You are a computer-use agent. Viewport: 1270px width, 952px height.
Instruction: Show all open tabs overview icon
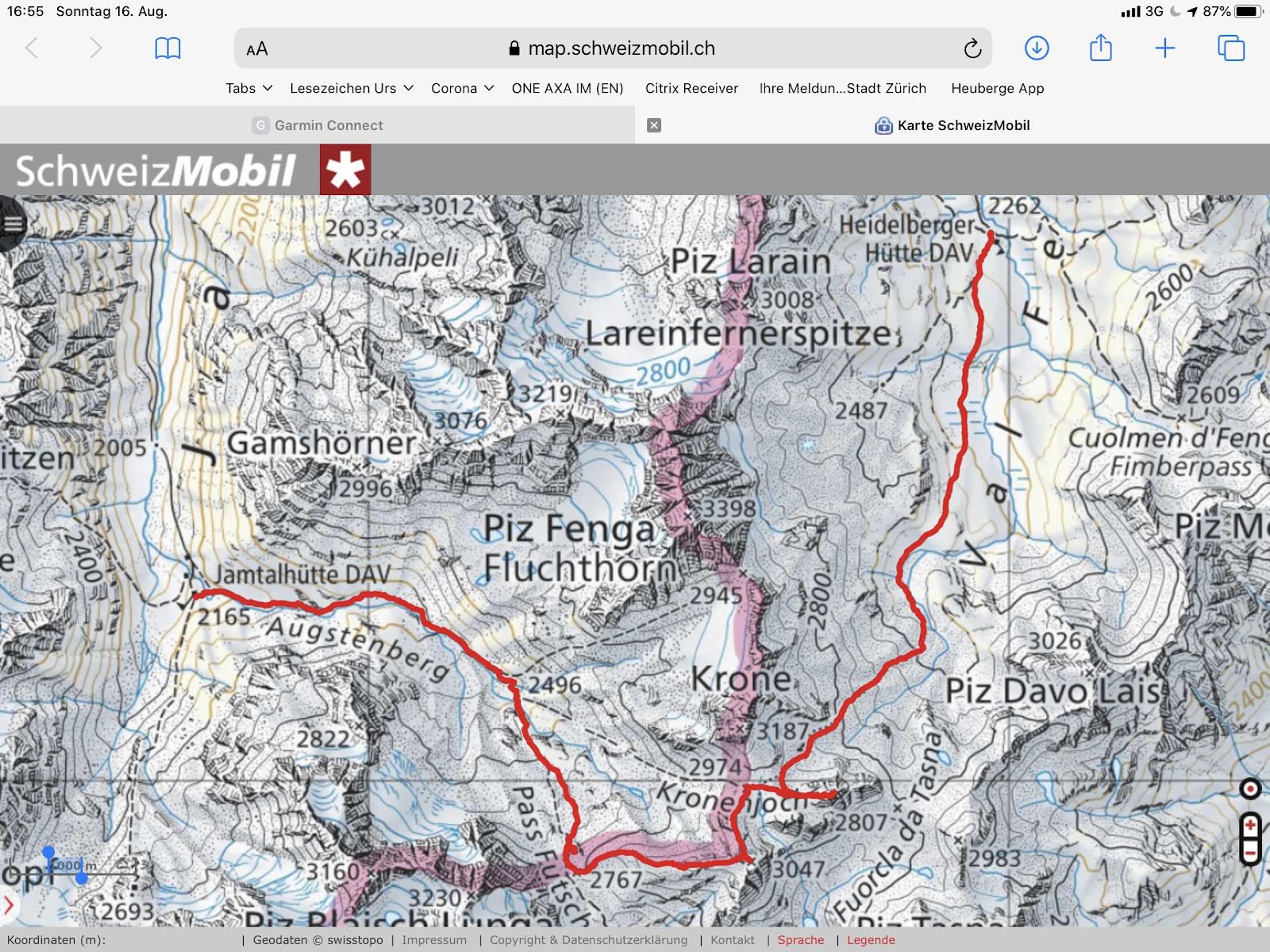pyautogui.click(x=1231, y=48)
